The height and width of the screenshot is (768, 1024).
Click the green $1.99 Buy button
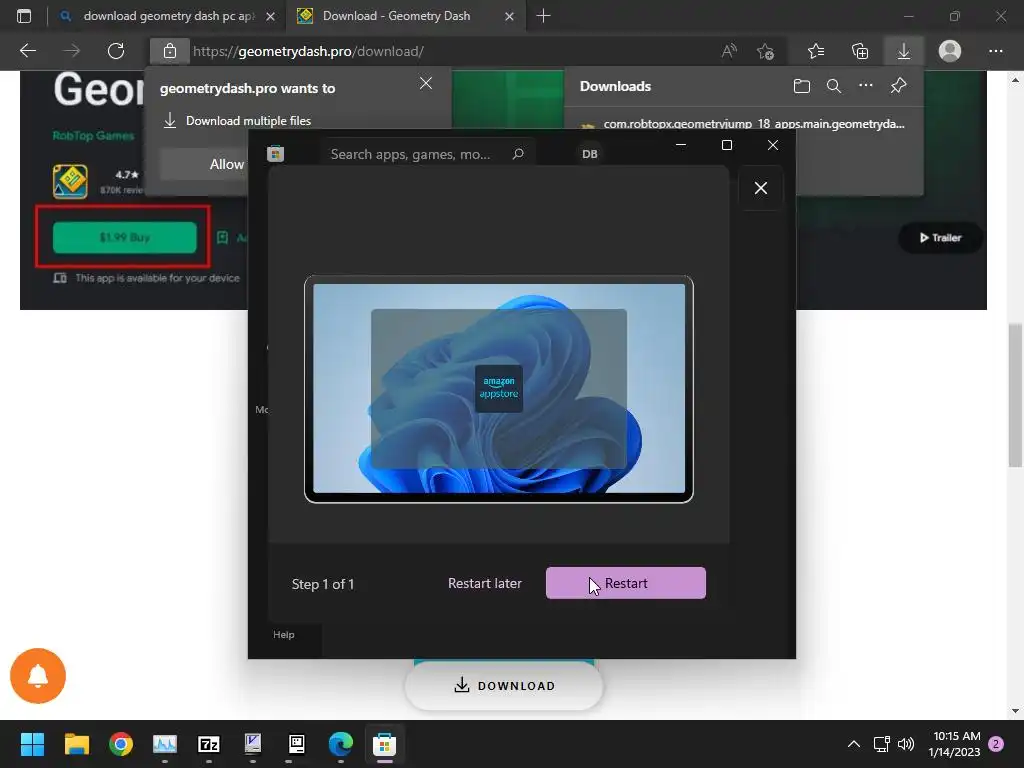(125, 237)
